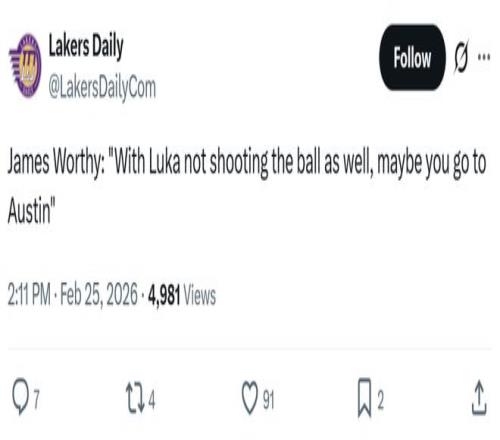Open the share upload arrow icon
Viewport: 500px width, 440px height.
pos(479,397)
